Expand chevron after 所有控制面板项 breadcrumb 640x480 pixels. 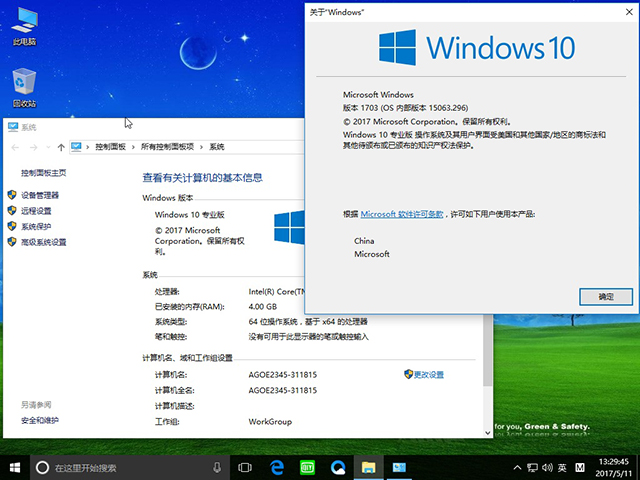[x=201, y=147]
